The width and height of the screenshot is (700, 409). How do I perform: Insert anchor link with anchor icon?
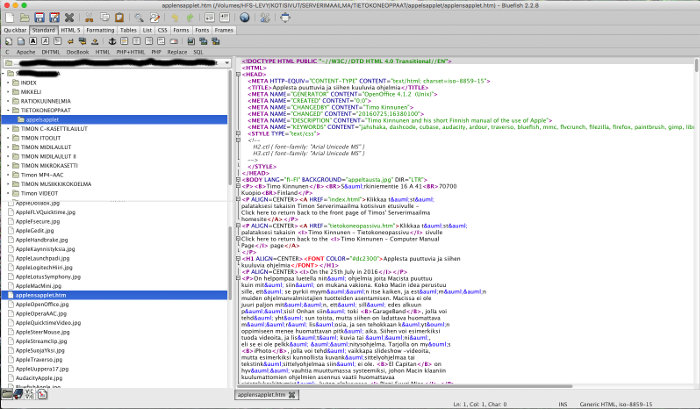[x=112, y=41]
